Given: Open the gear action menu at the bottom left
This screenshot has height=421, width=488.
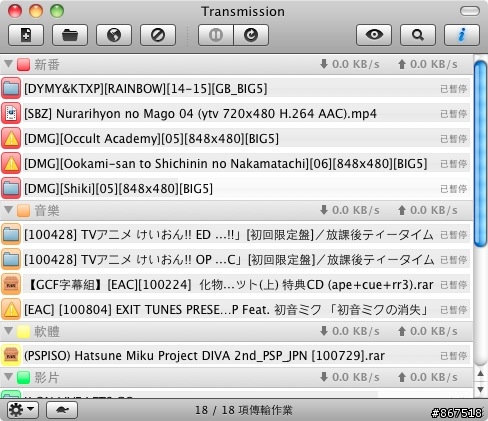Looking at the screenshot, I should tap(22, 410).
